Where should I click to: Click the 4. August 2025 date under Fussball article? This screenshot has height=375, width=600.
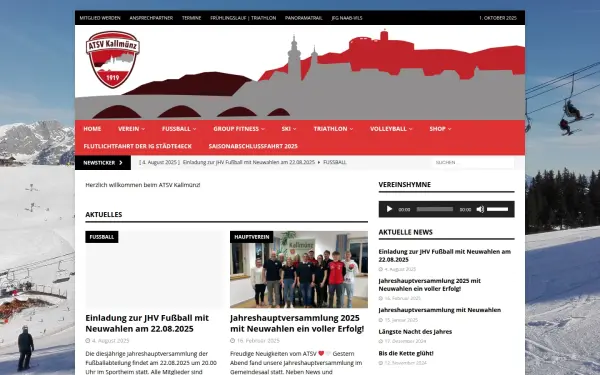pyautogui.click(x=110, y=341)
